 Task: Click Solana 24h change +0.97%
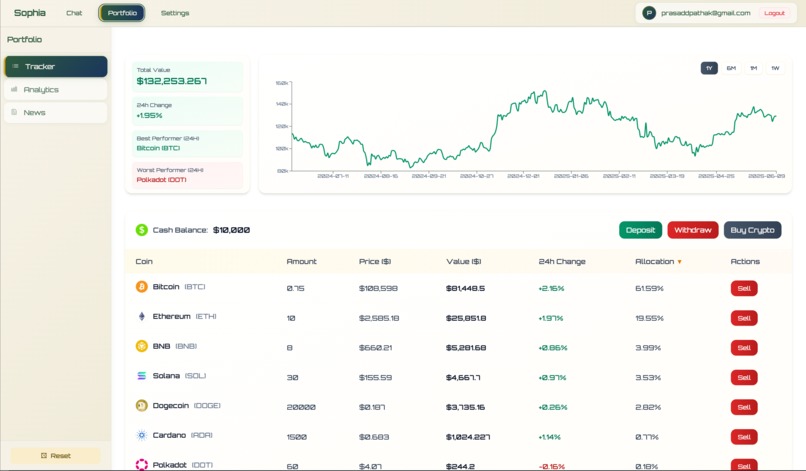click(552, 377)
